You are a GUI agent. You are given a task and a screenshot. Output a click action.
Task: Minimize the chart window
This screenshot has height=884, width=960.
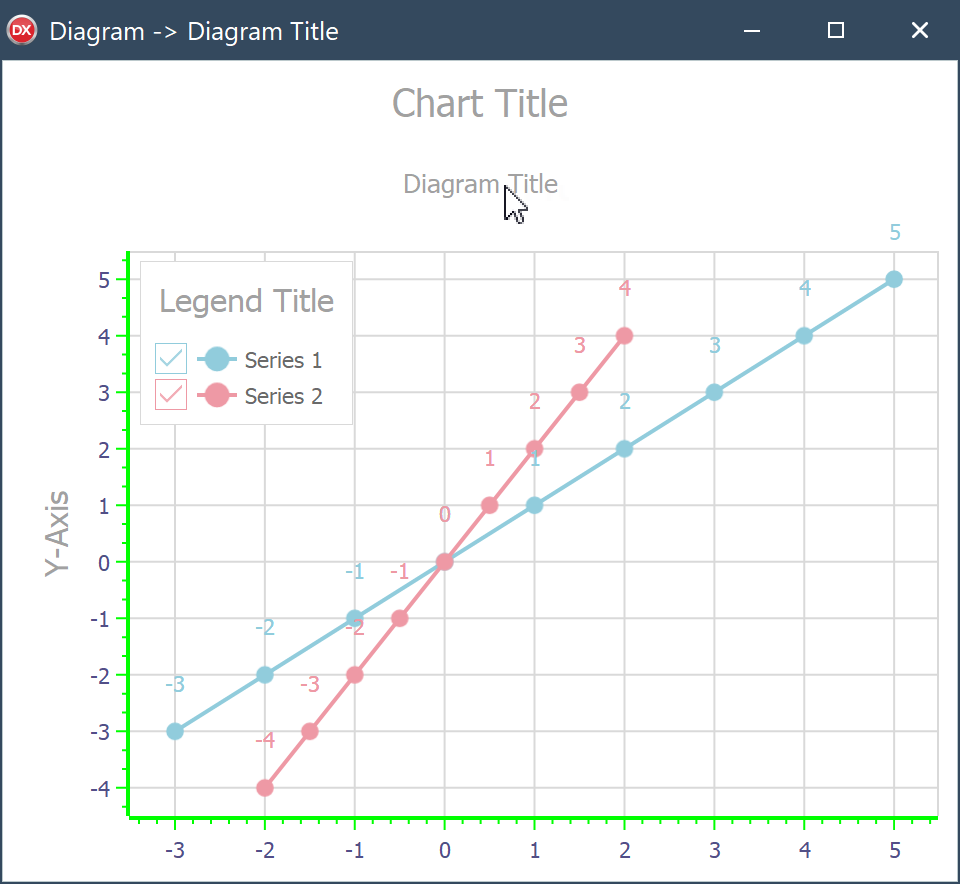pyautogui.click(x=752, y=31)
